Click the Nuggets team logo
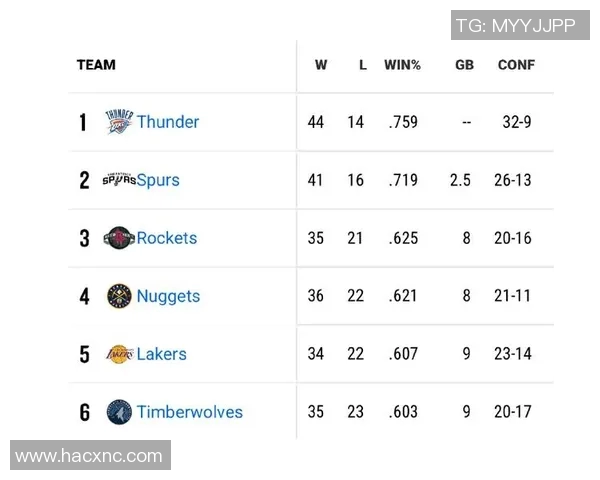Viewport: 600px width, 480px height. tap(119, 296)
